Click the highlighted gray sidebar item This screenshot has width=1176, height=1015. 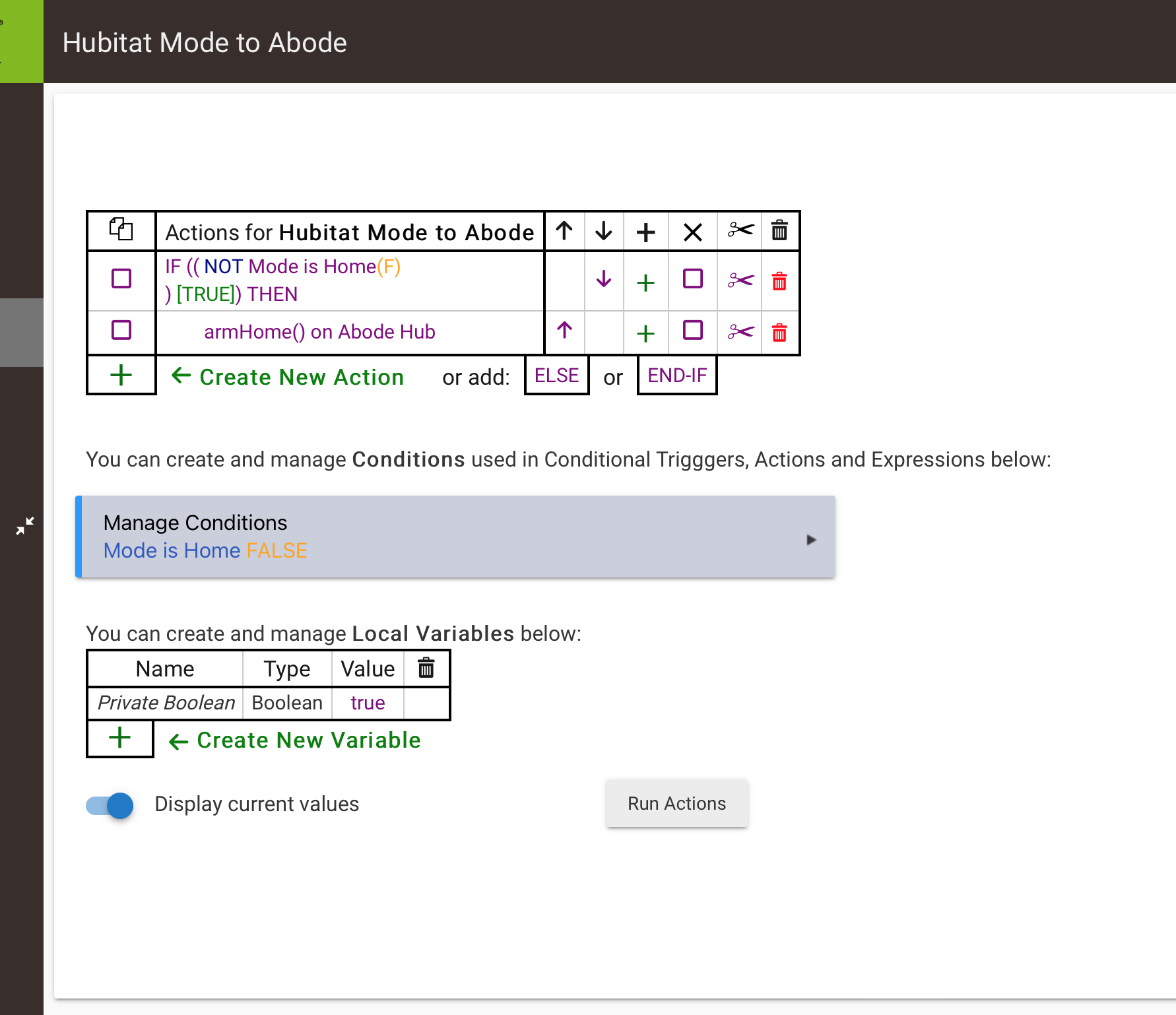pos(22,332)
